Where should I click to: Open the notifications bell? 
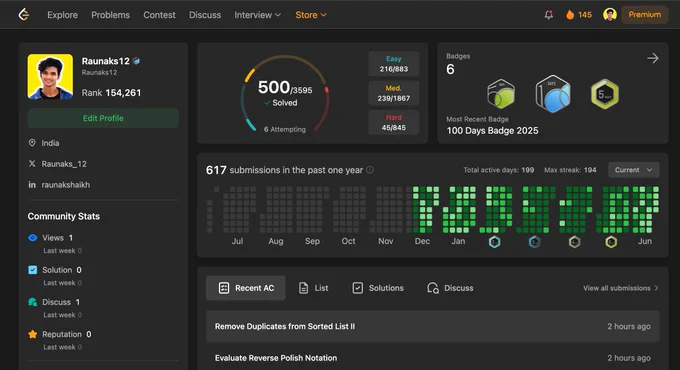[x=549, y=15]
